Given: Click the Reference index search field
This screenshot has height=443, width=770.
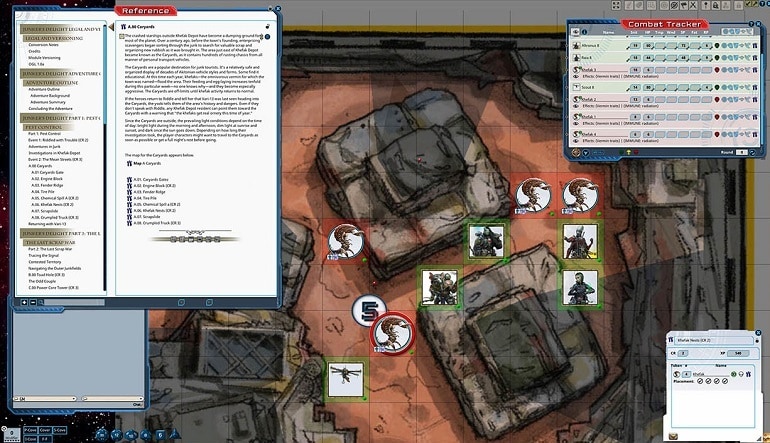Looking at the screenshot, I should click(x=72, y=303).
